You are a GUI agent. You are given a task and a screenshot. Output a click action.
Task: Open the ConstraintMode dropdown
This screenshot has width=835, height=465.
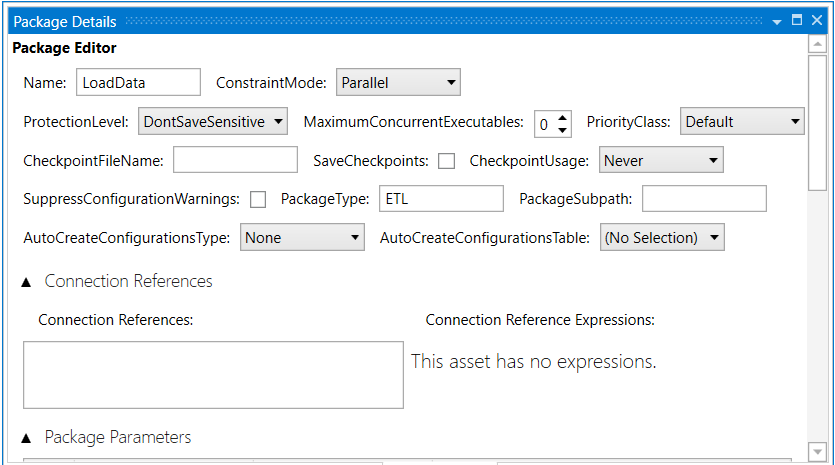[397, 83]
